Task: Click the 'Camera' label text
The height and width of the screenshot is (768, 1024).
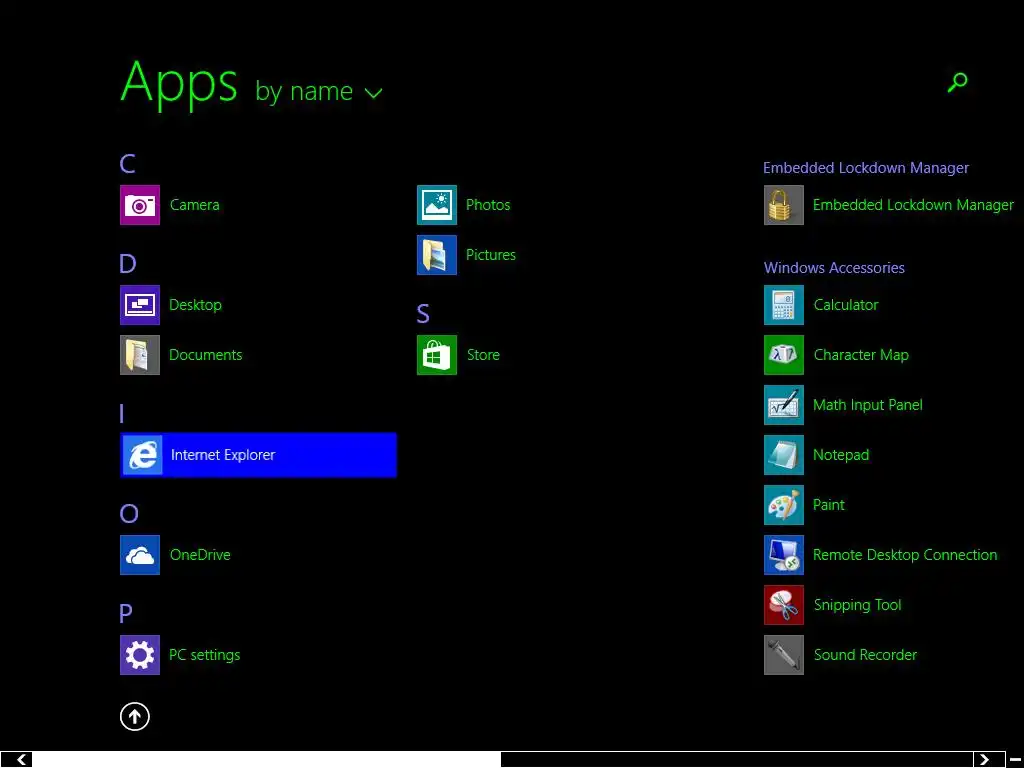Action: pos(195,205)
